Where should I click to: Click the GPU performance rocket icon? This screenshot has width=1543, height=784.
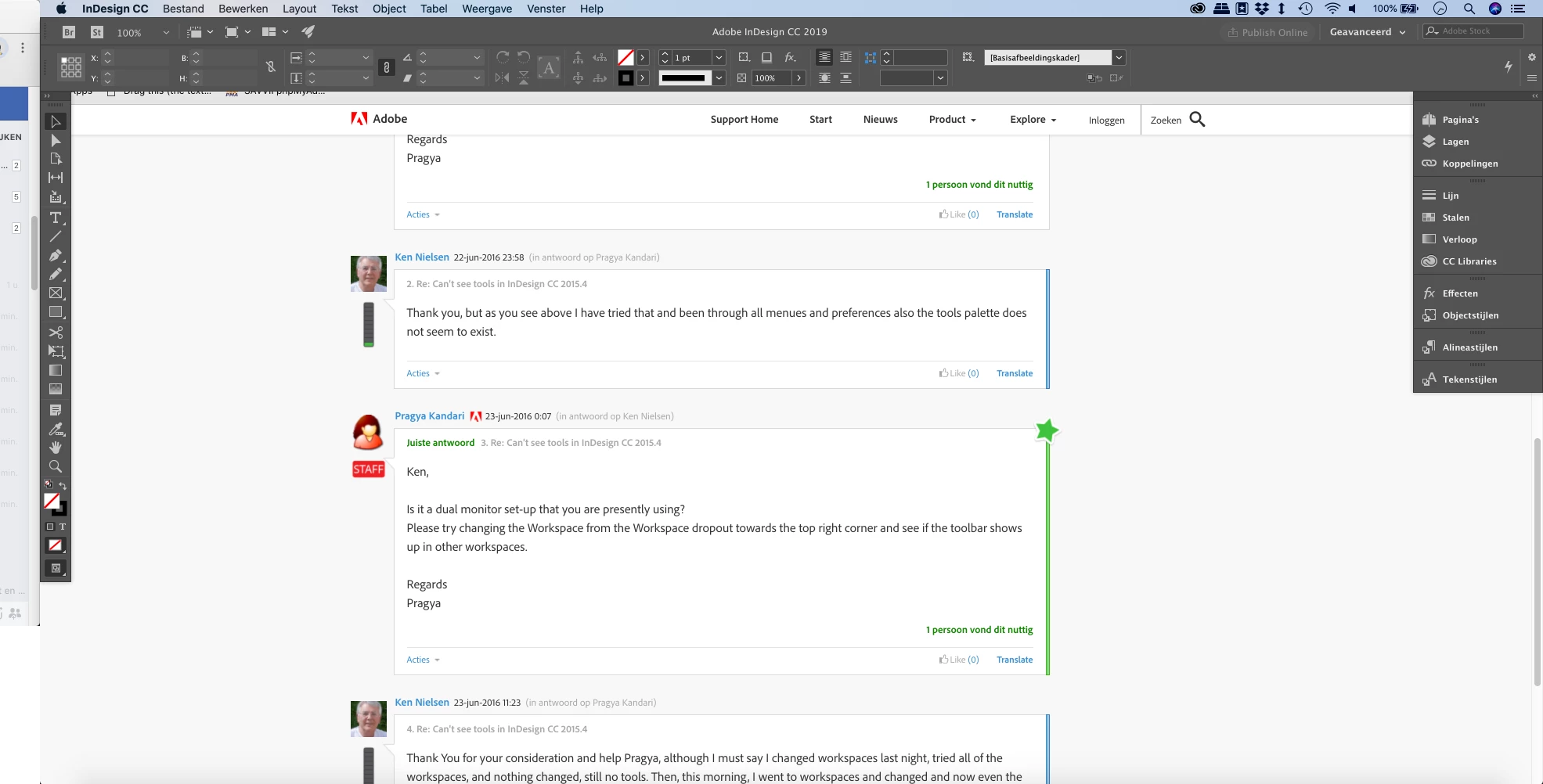[308, 32]
